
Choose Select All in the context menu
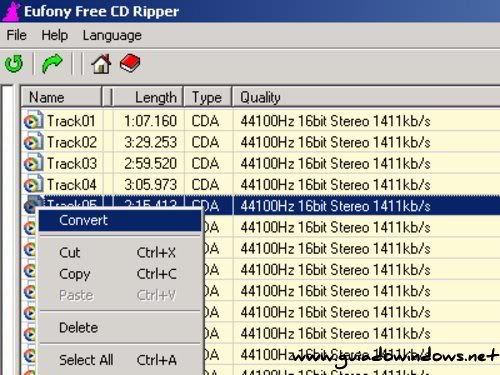click(120, 360)
